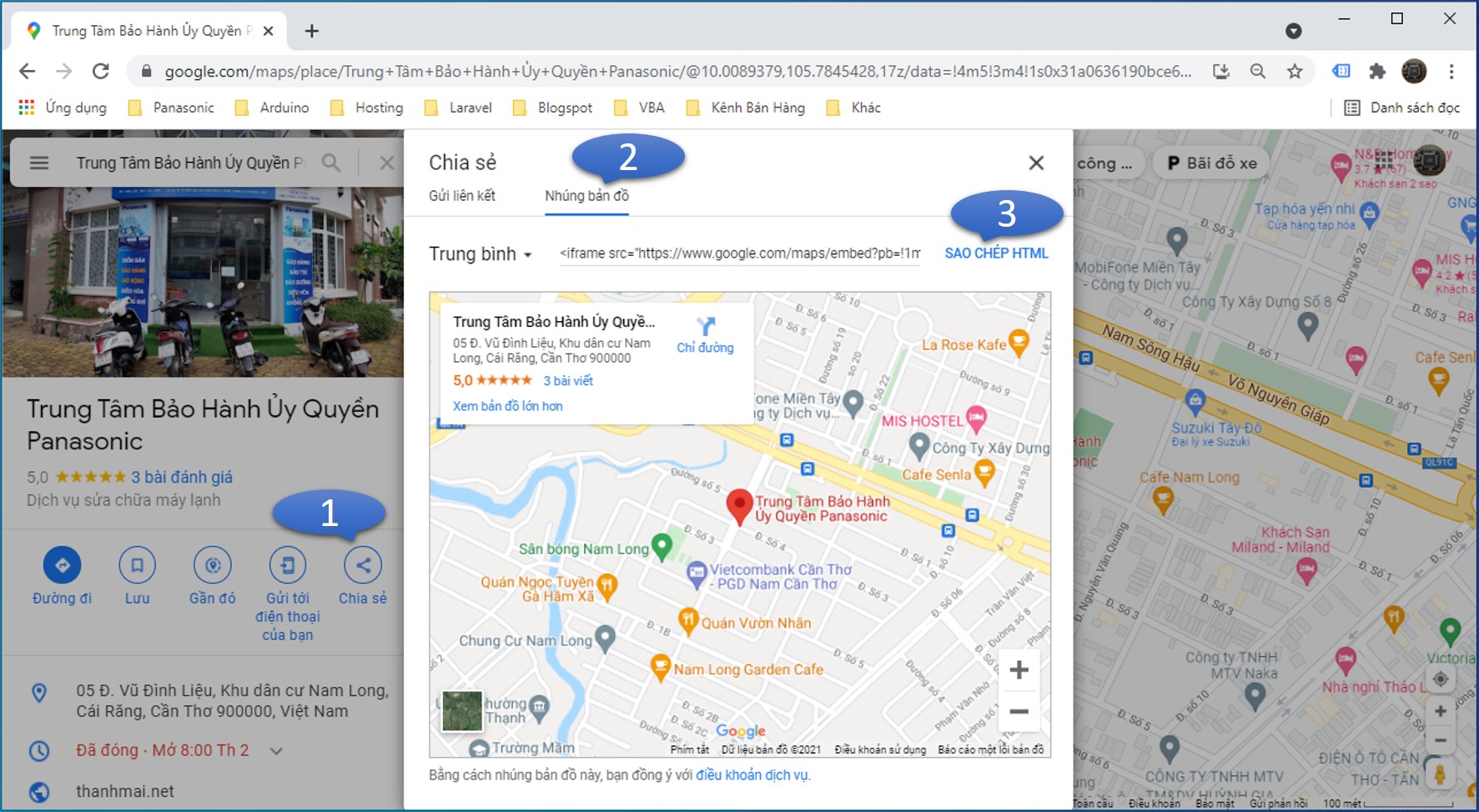Click the Suzuki Tây Đô map marker

click(x=1195, y=400)
